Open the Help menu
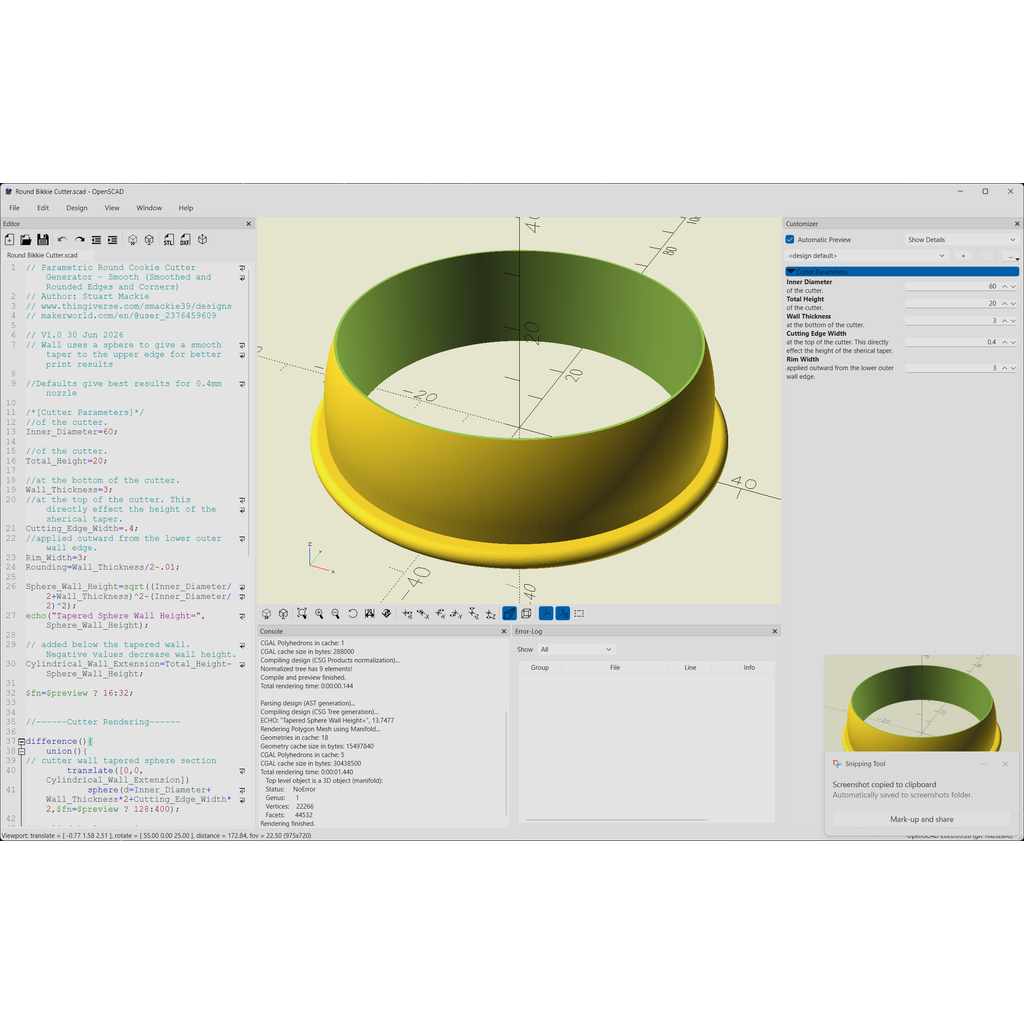Screen dimensions: 1024x1024 point(186,208)
